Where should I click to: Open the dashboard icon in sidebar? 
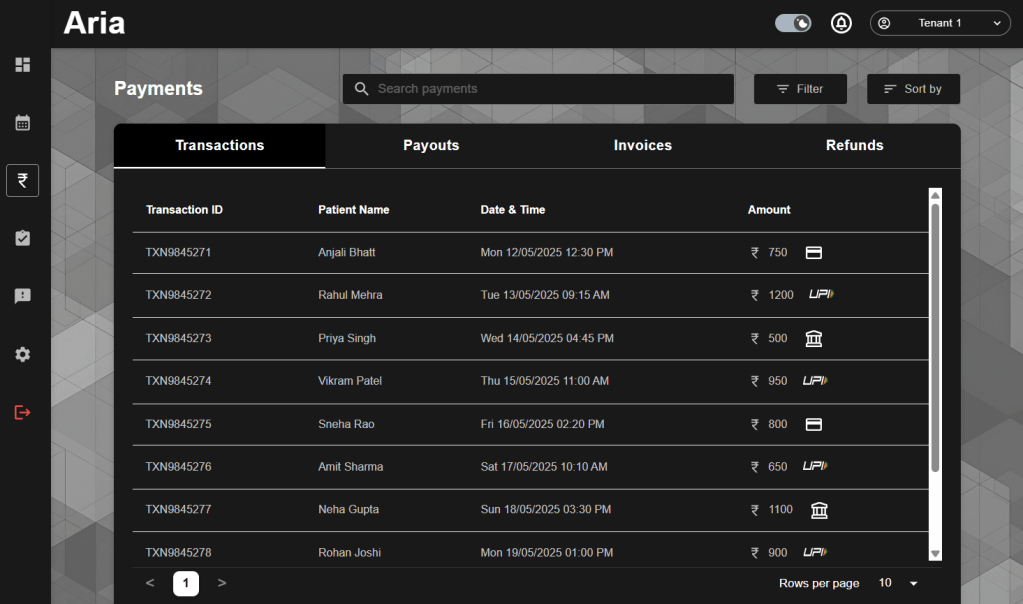point(22,65)
